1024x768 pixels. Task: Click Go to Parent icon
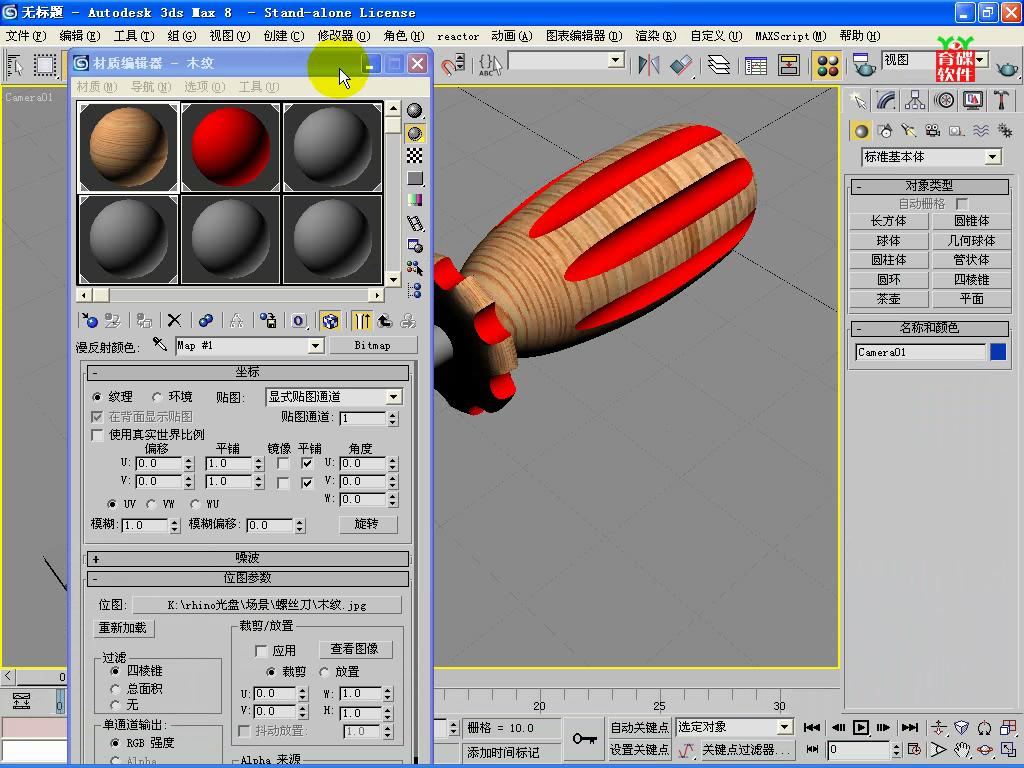(385, 321)
